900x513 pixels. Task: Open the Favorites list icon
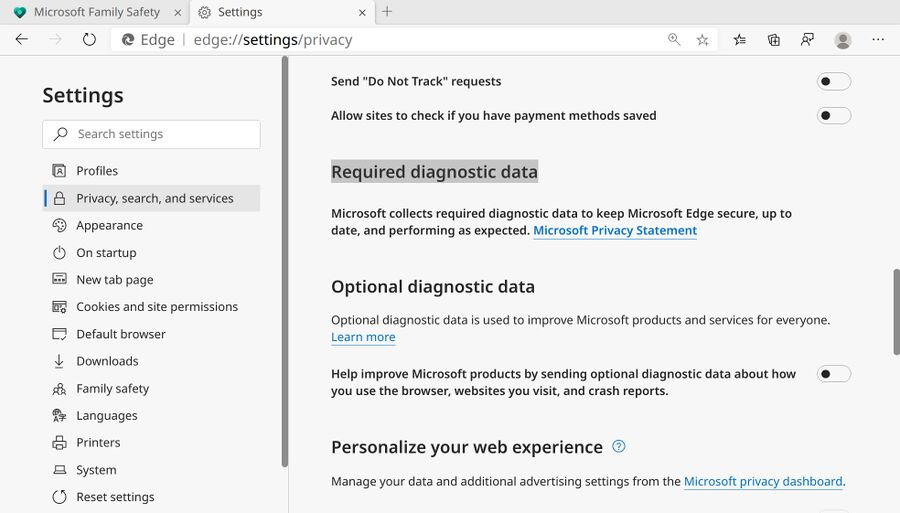(740, 40)
